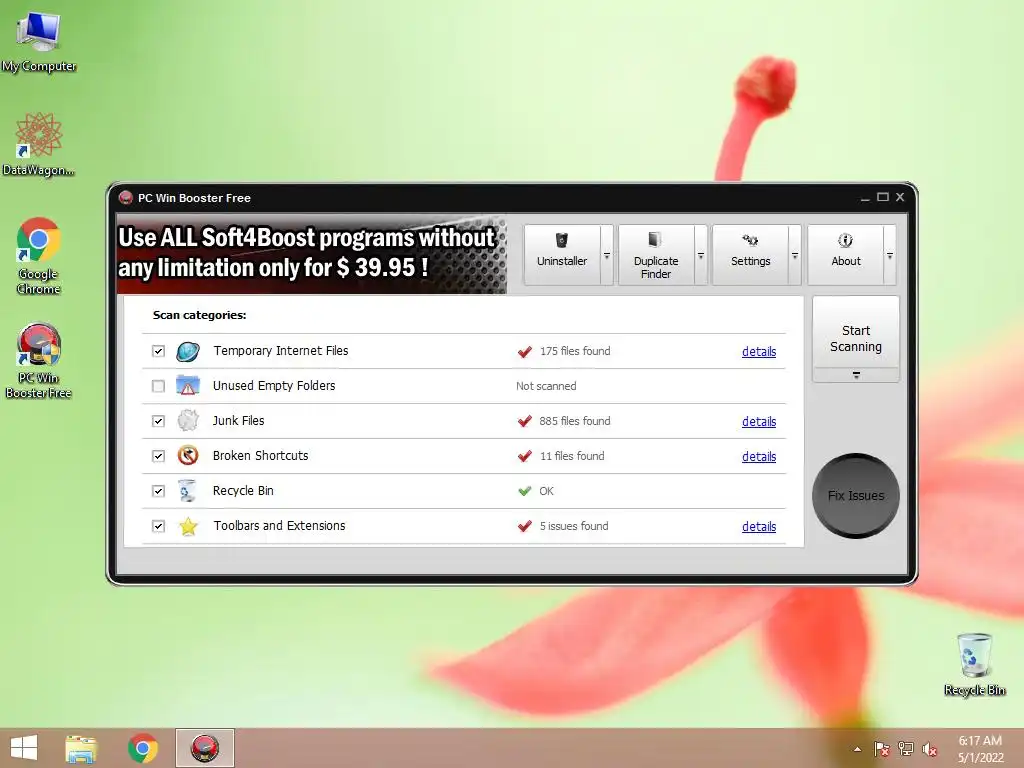This screenshot has width=1024, height=768.
Task: Open Action Center flag tray icon
Action: coord(882,749)
